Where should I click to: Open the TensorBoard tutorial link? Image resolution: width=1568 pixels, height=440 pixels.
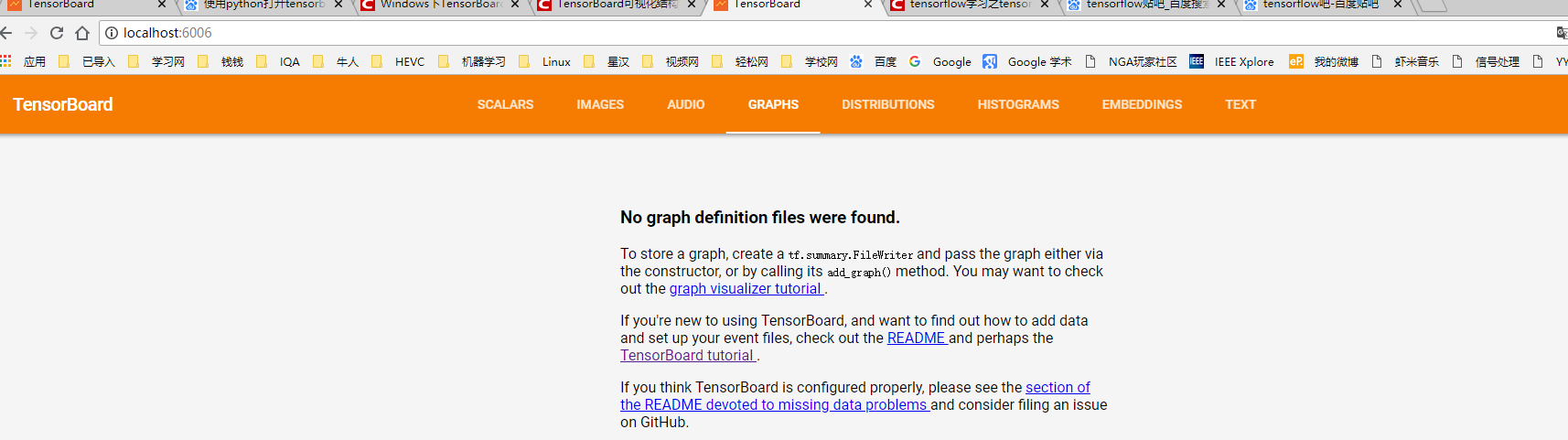pyautogui.click(x=688, y=356)
